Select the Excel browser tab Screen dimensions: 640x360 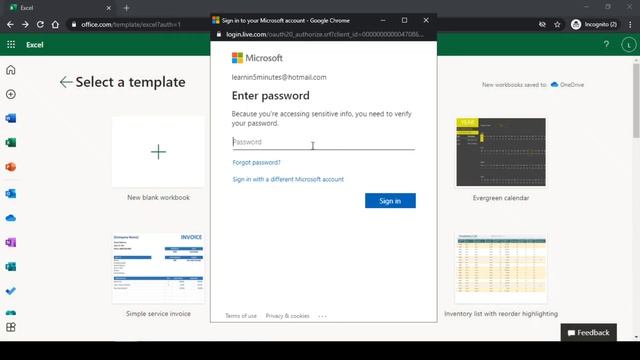[59, 8]
